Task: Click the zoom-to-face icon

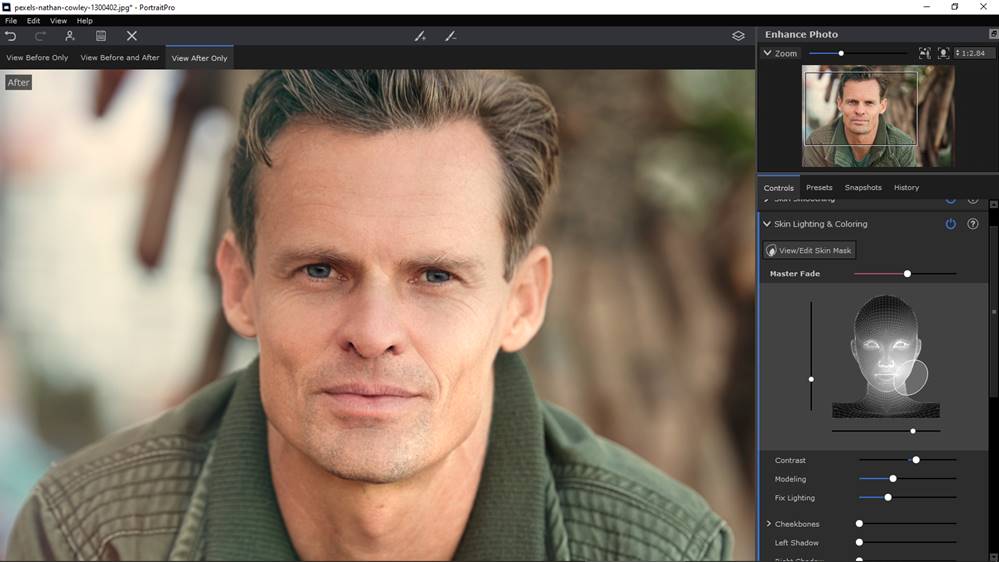Action: [x=944, y=54]
